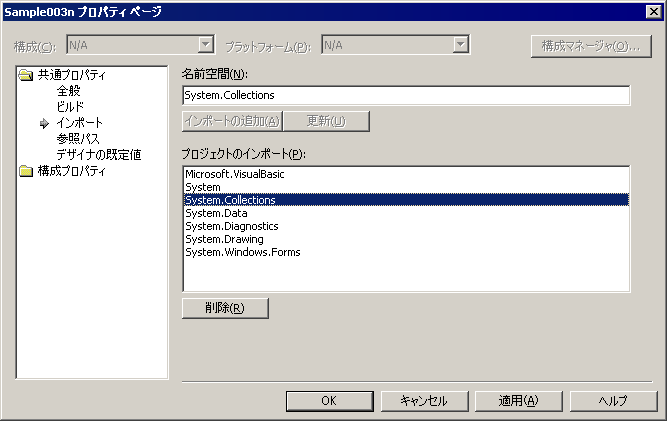The width and height of the screenshot is (667, 421).
Task: Click the 構成マネージャ button
Action: point(591,46)
